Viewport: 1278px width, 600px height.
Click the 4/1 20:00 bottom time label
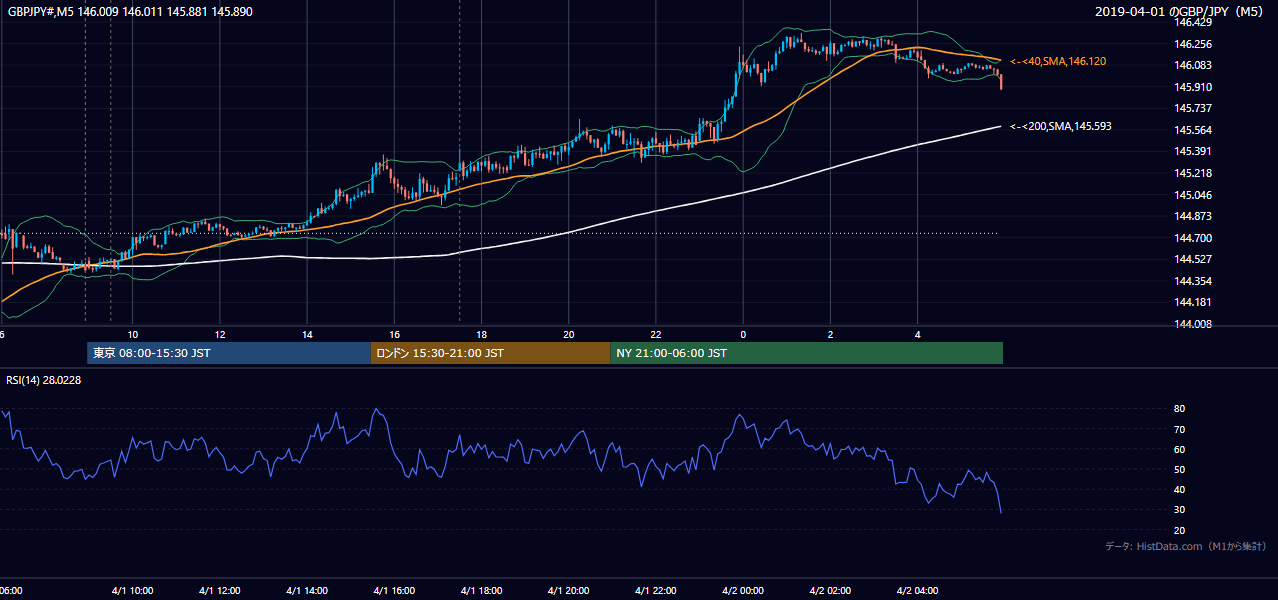click(568, 591)
